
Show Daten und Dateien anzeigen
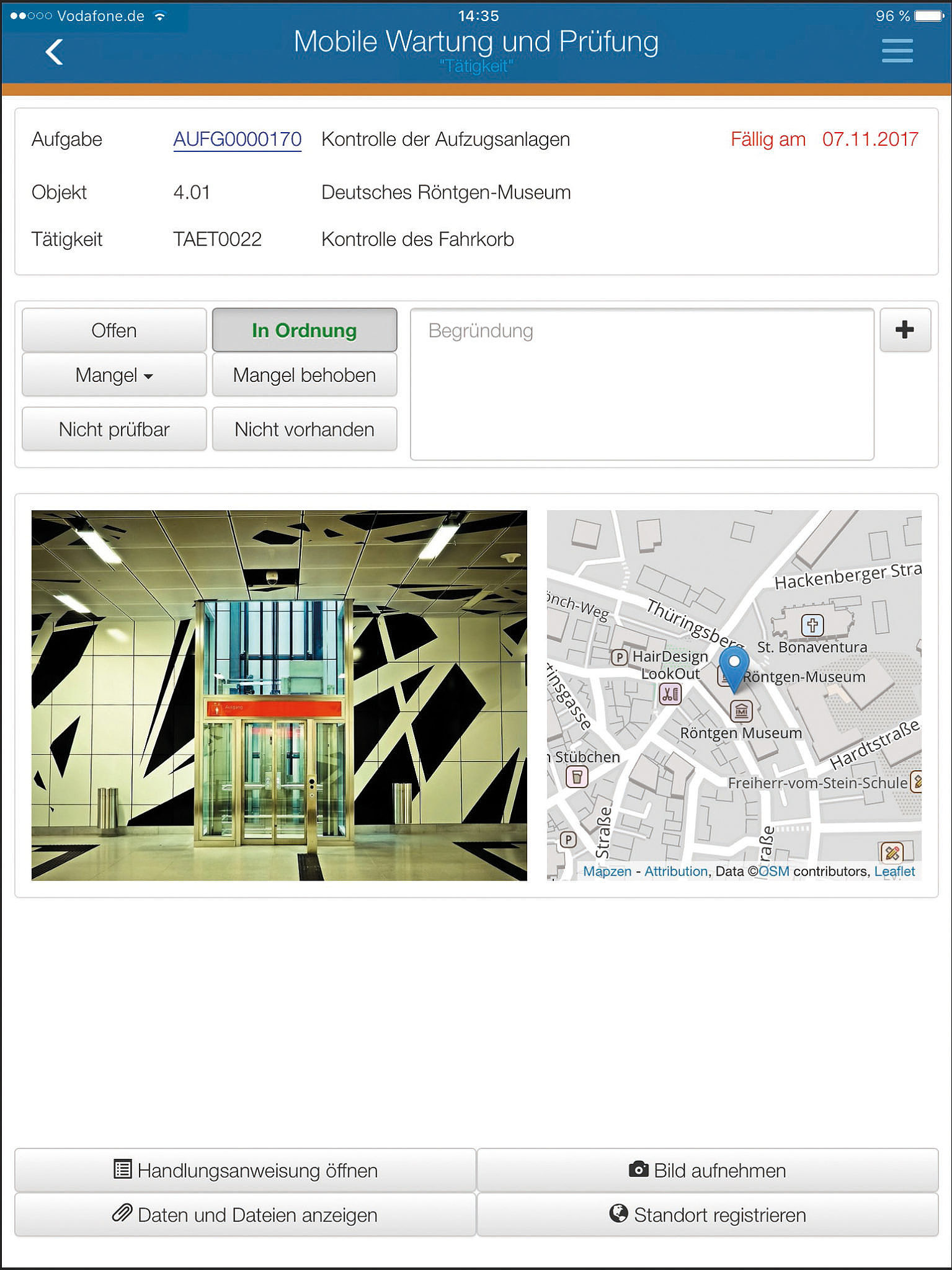[246, 1215]
